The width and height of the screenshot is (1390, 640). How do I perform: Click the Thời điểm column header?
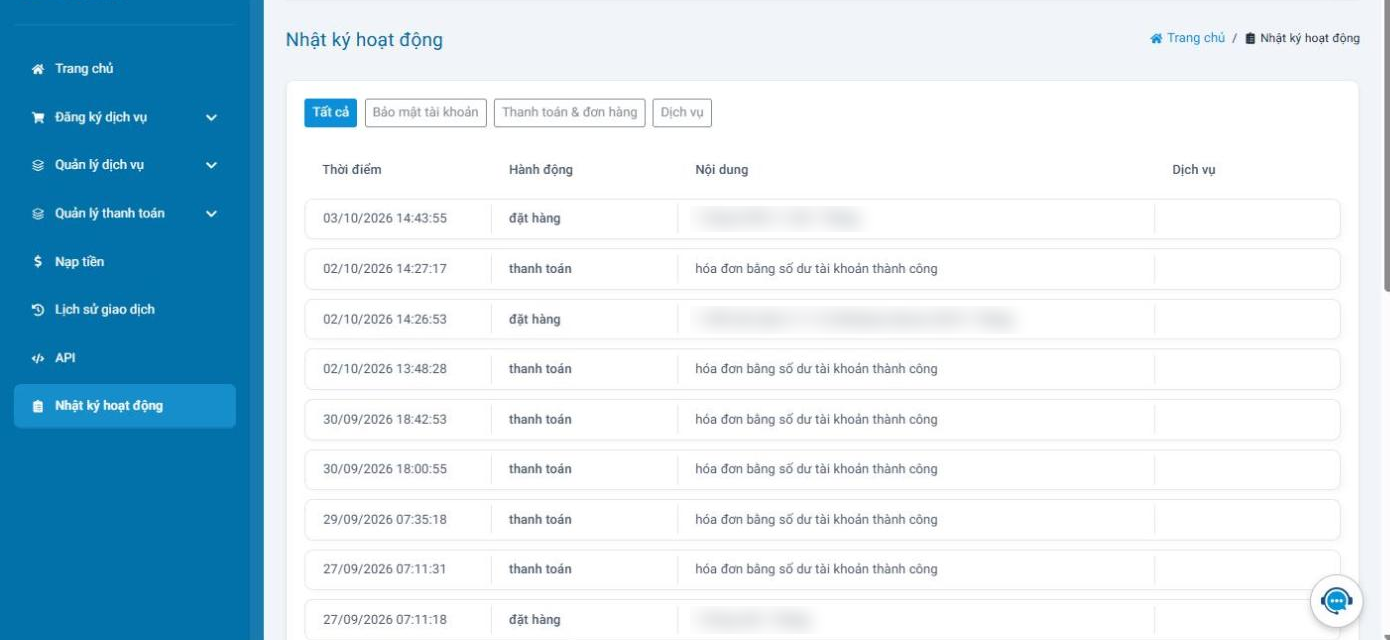tap(352, 170)
